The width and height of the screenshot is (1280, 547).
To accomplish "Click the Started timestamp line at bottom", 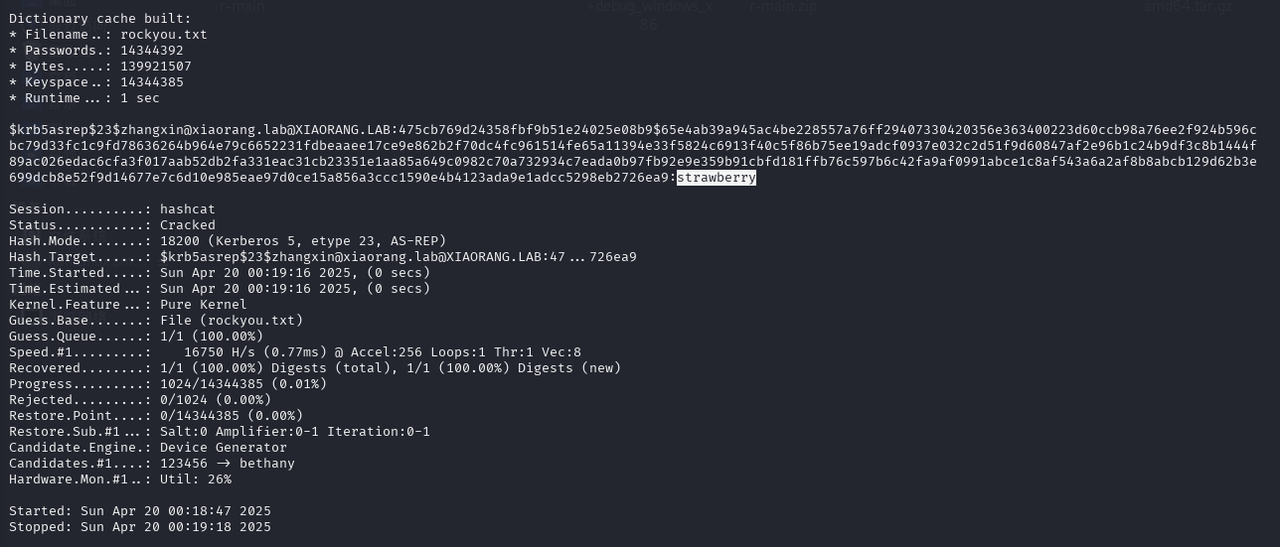I will [140, 511].
